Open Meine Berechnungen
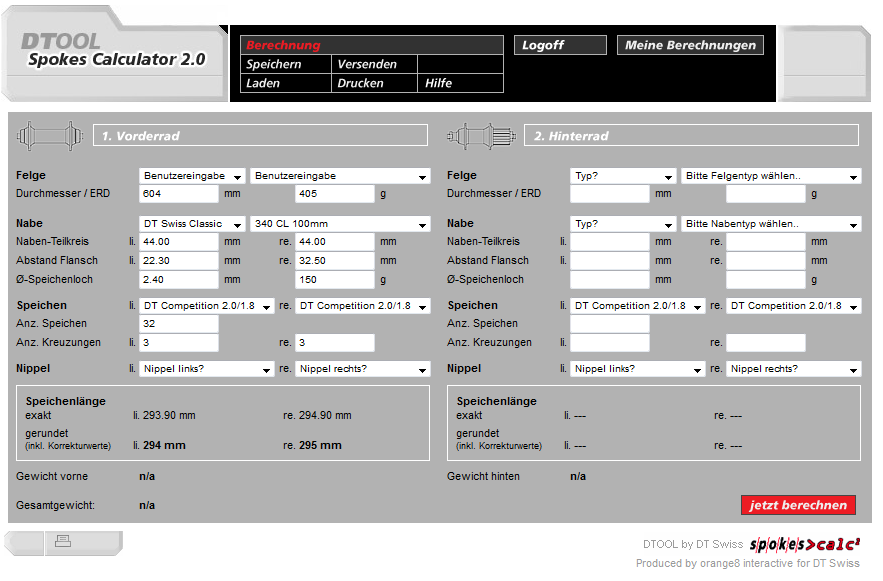Screen dimensions: 883x581 pyautogui.click(x=690, y=45)
